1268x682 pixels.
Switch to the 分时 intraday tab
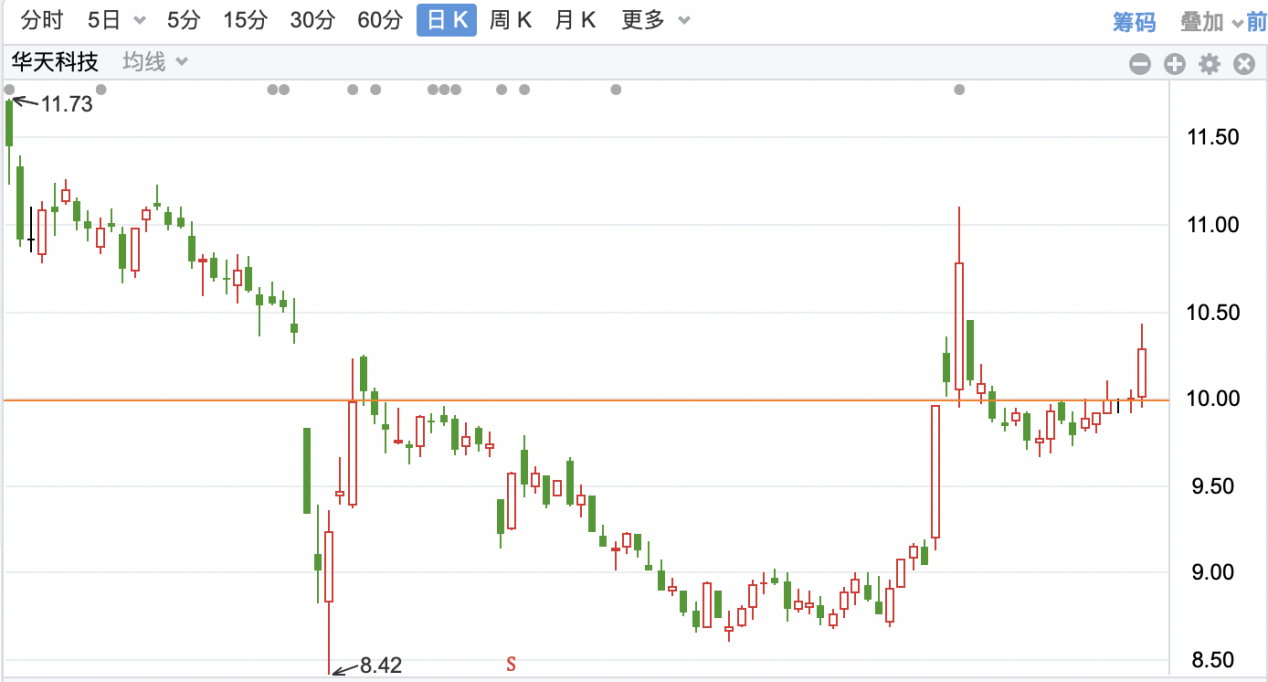tap(41, 18)
